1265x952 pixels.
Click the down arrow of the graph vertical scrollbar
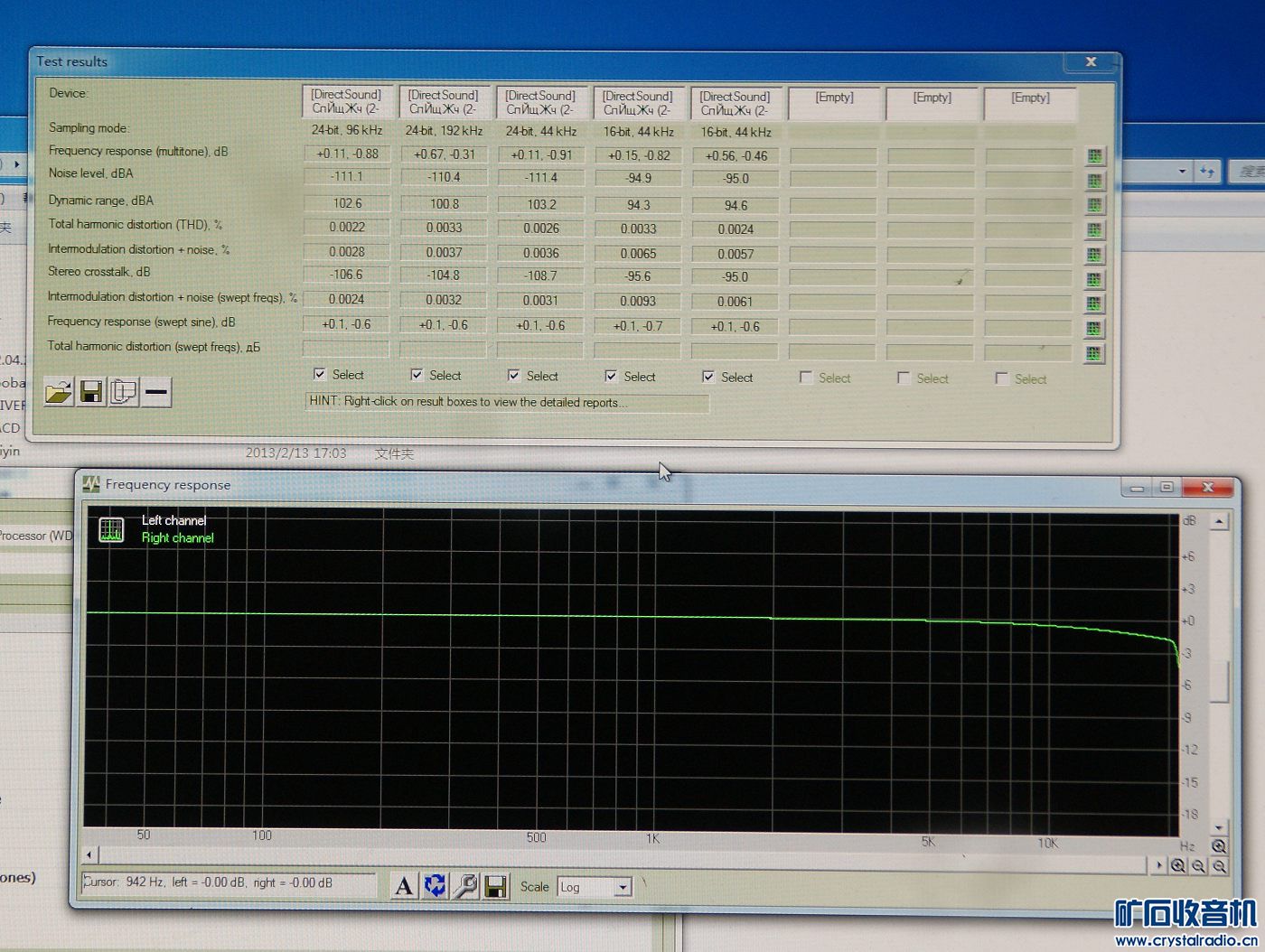click(1219, 827)
